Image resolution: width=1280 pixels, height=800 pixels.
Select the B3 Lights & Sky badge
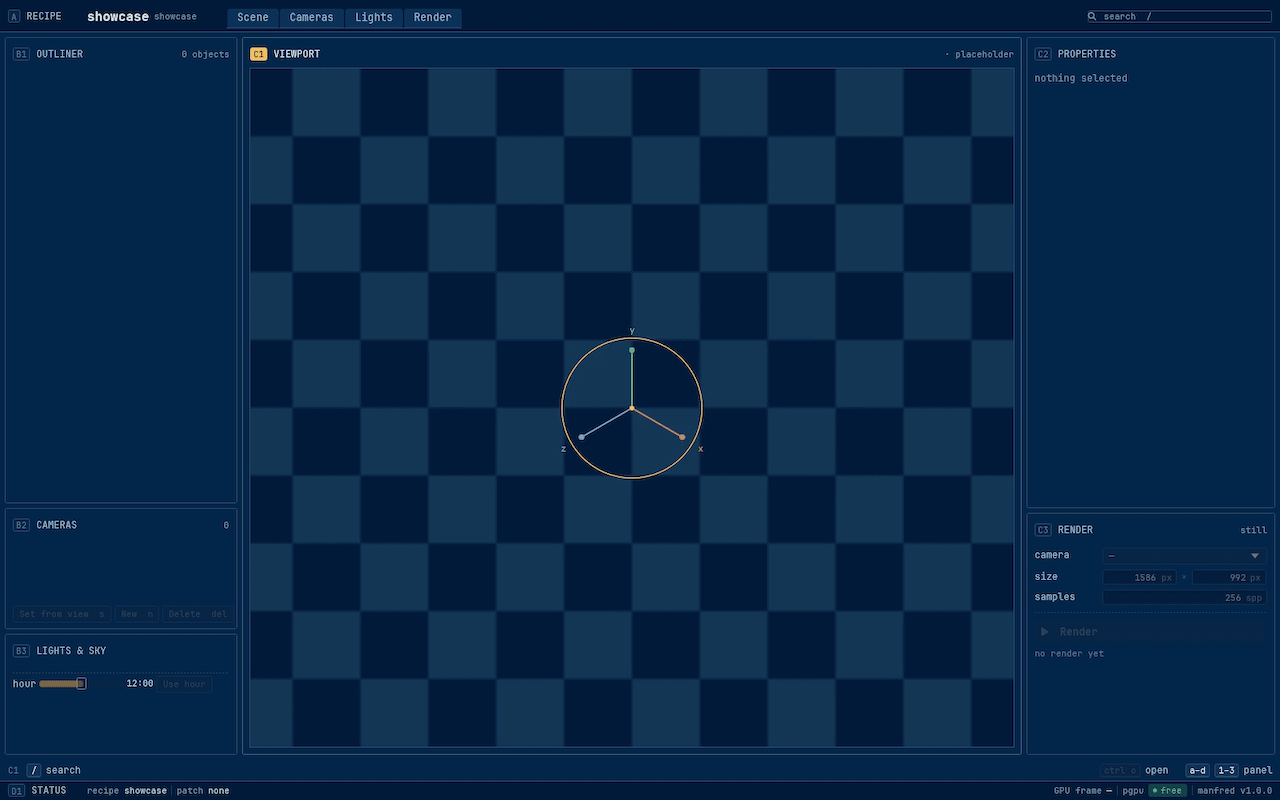[21, 651]
